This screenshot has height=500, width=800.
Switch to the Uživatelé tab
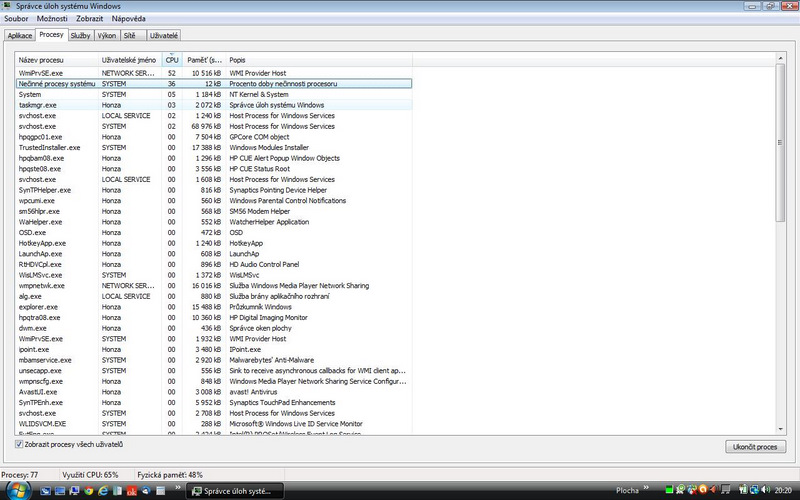(164, 36)
